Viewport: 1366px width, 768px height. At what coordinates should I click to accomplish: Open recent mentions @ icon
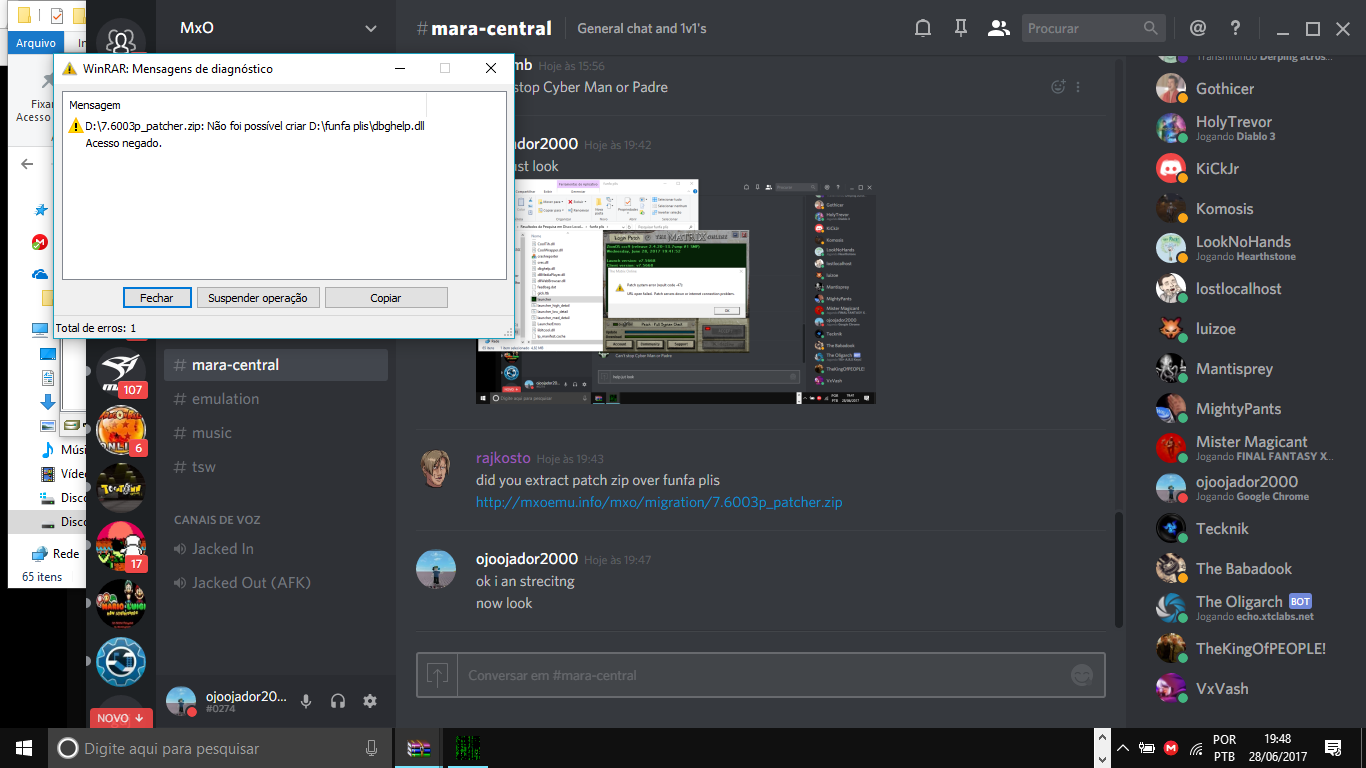1197,29
